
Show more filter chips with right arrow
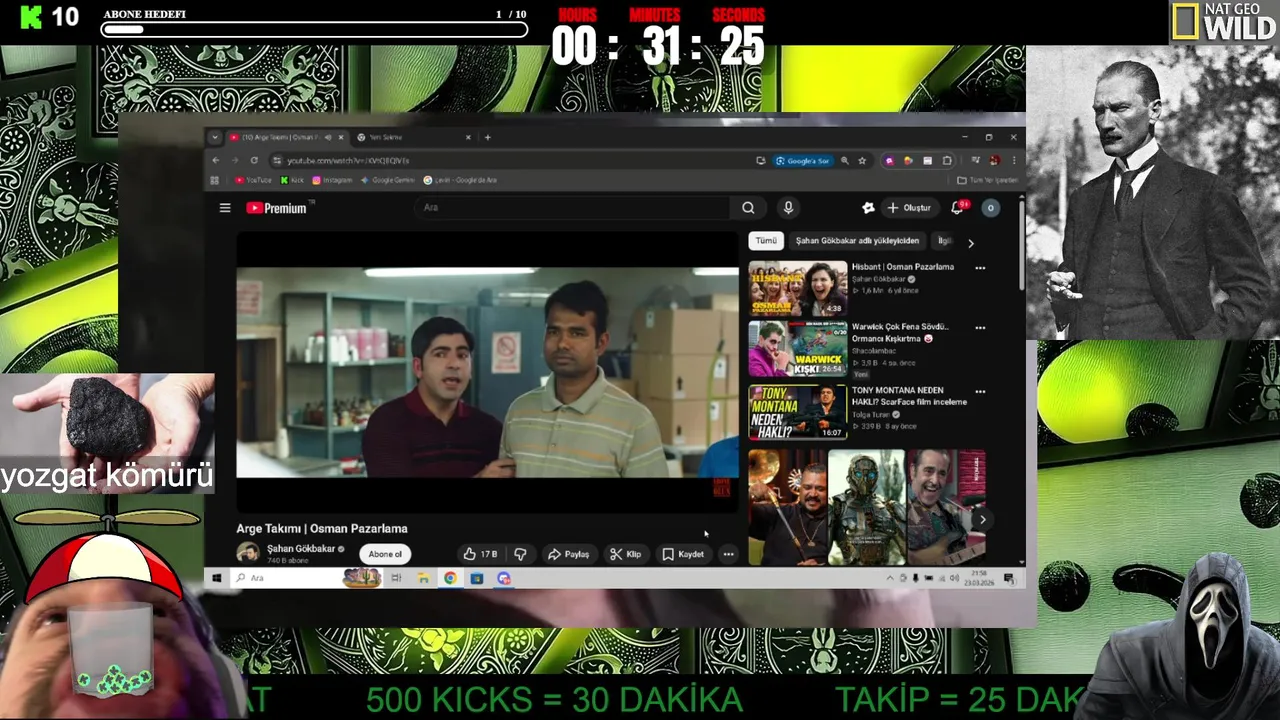[x=970, y=242]
